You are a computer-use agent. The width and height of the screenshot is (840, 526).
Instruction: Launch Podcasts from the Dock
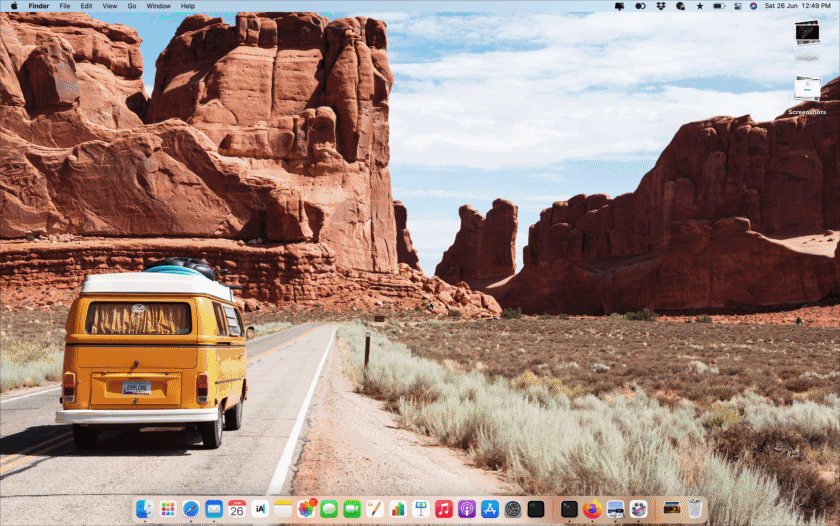pos(467,509)
